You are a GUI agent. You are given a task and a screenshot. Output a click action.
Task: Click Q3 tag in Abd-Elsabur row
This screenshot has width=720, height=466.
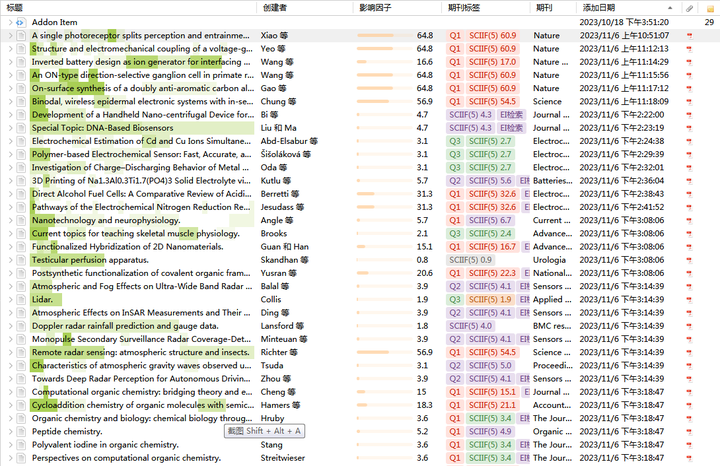455,141
